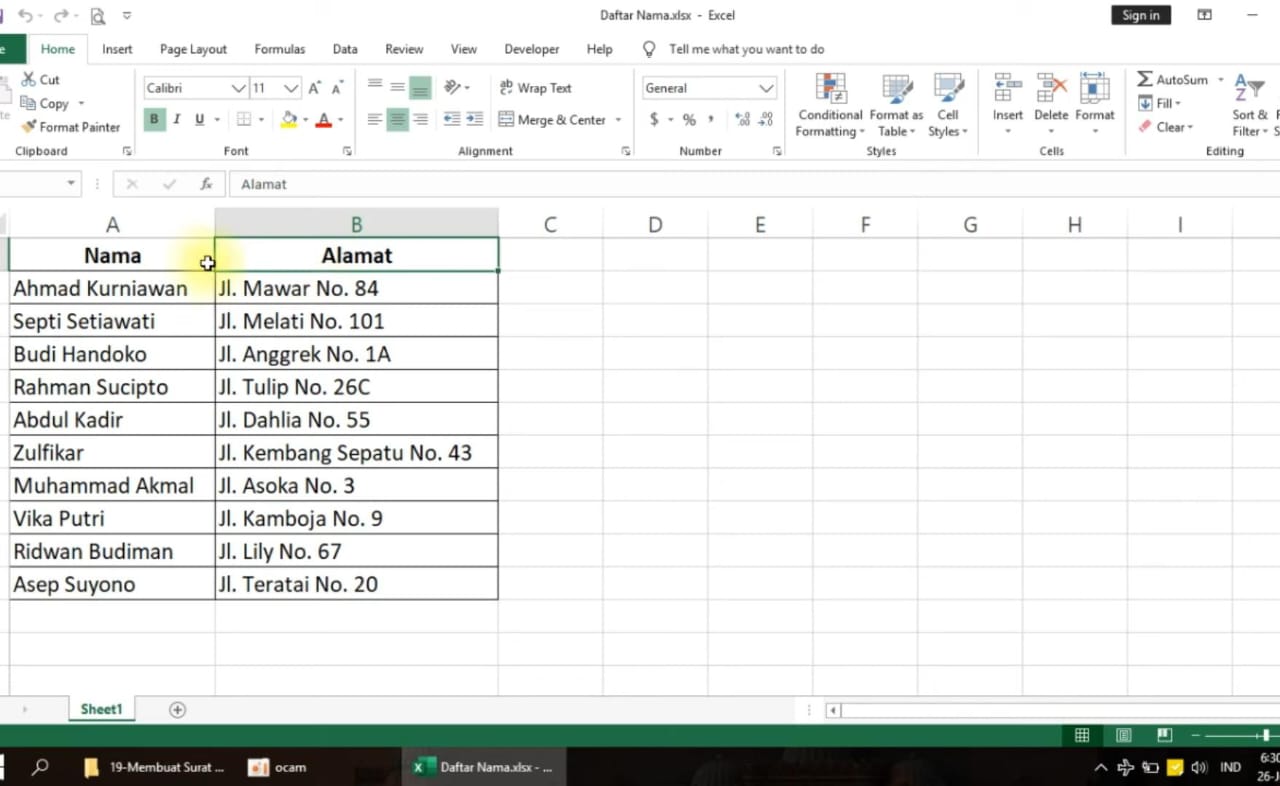This screenshot has width=1280, height=786.
Task: Expand Merge & Center dropdown arrow
Action: click(x=618, y=120)
